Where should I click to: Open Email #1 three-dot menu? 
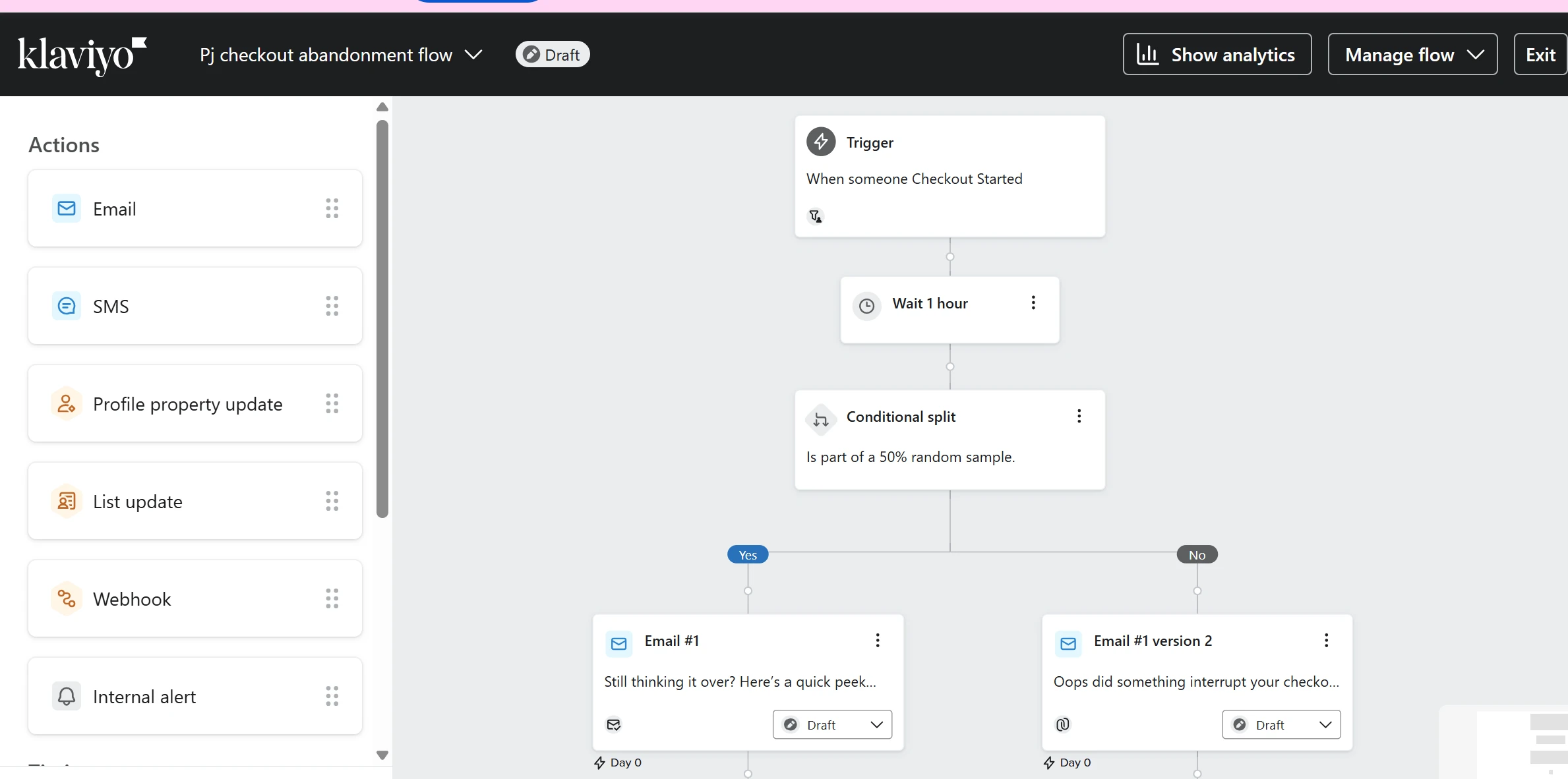[x=877, y=641]
